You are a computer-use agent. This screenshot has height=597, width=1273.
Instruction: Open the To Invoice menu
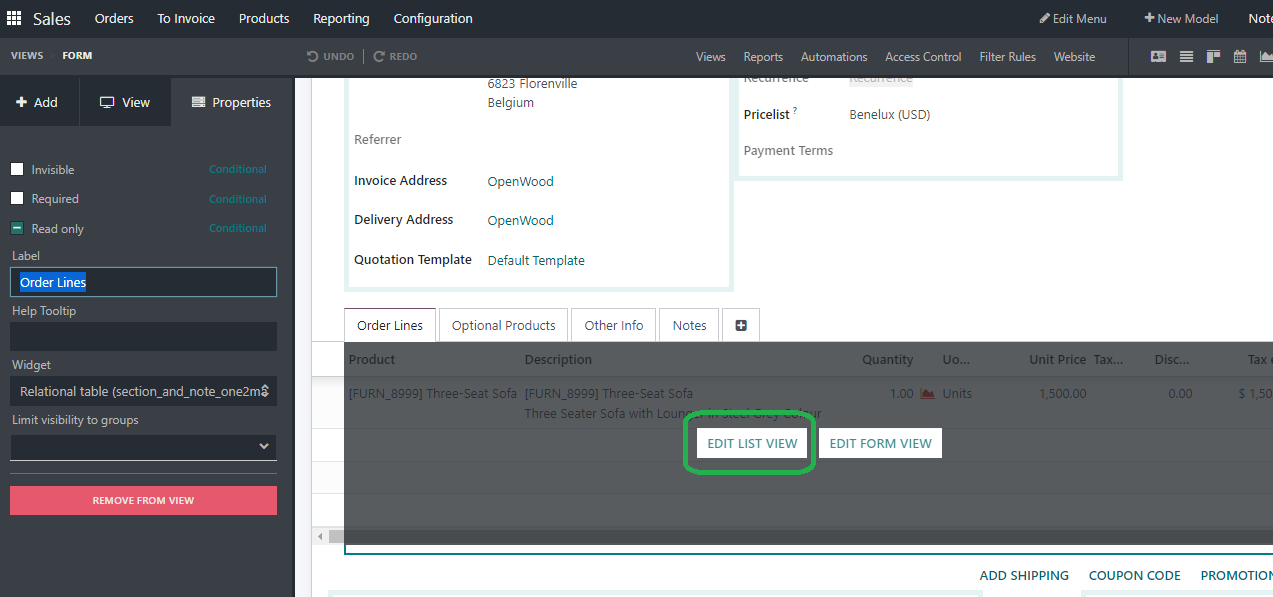[x=186, y=19]
